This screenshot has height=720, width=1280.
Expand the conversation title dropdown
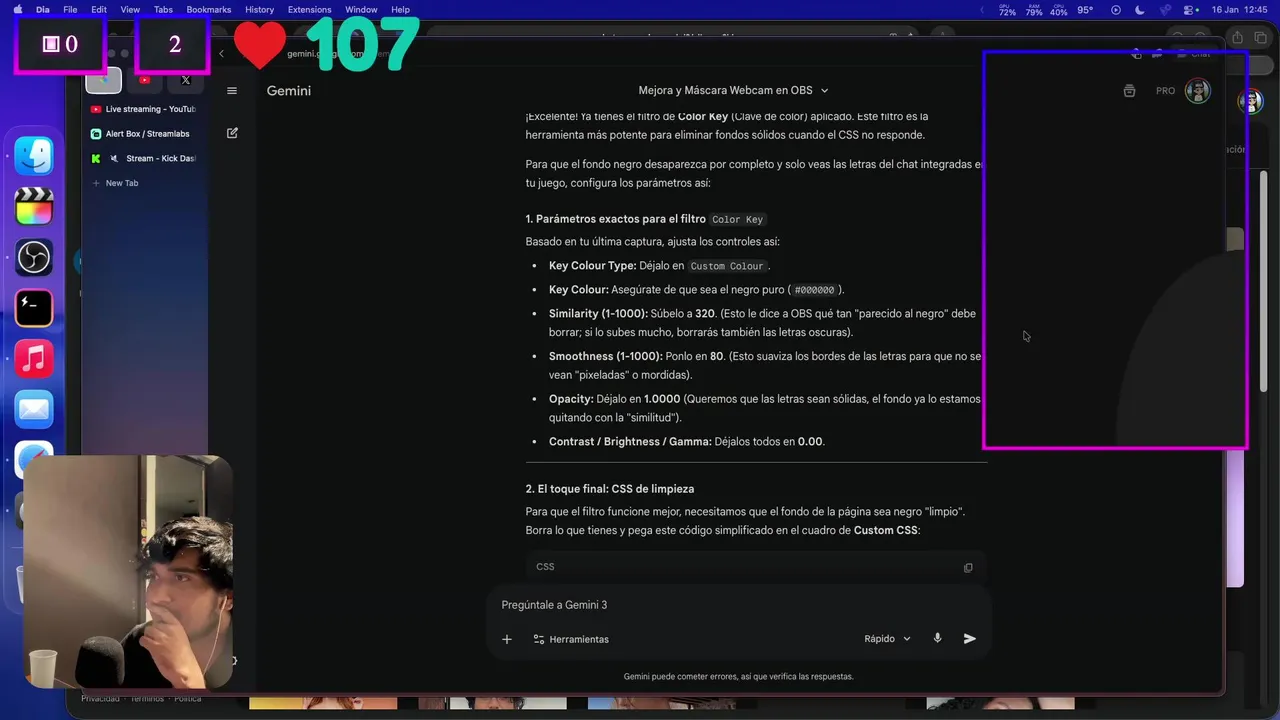(x=824, y=91)
